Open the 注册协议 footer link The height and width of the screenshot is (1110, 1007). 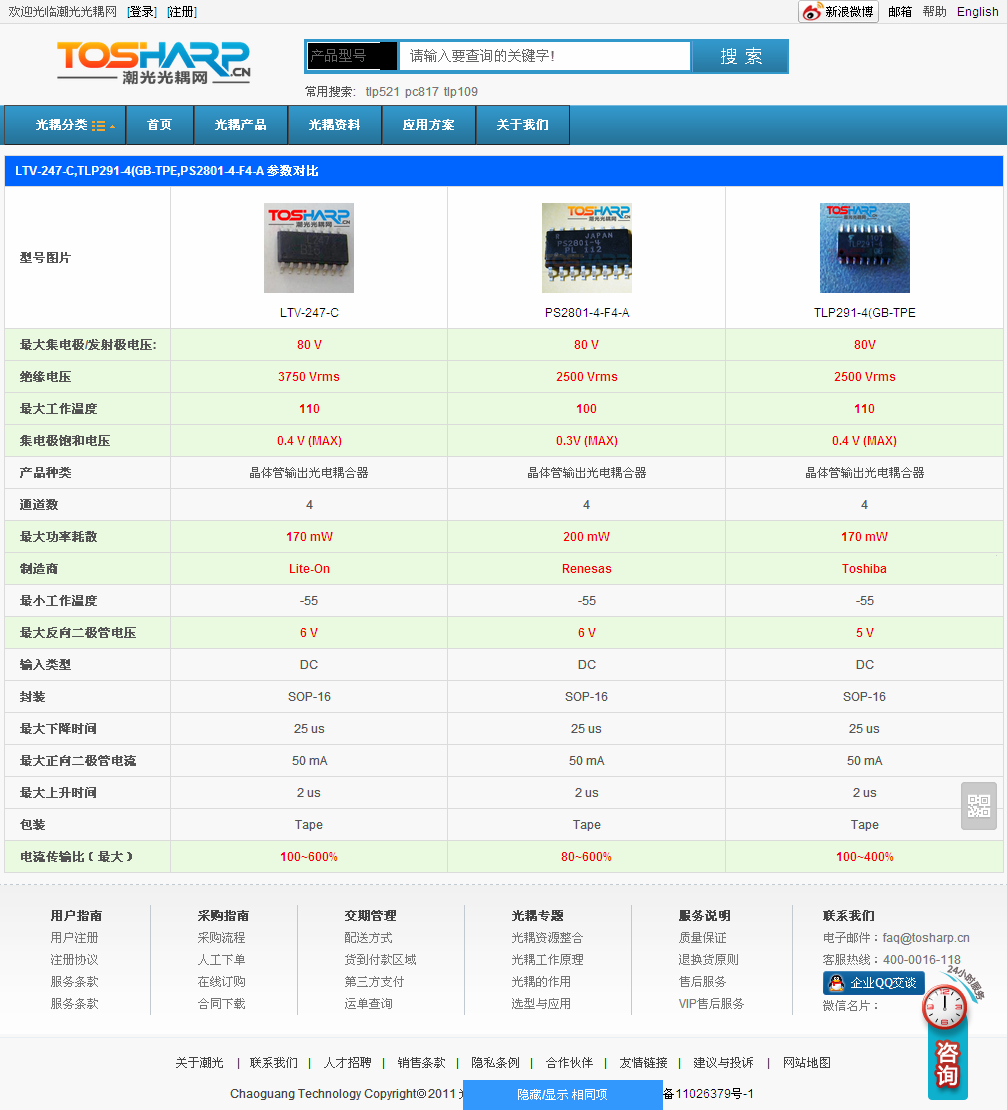(x=74, y=959)
